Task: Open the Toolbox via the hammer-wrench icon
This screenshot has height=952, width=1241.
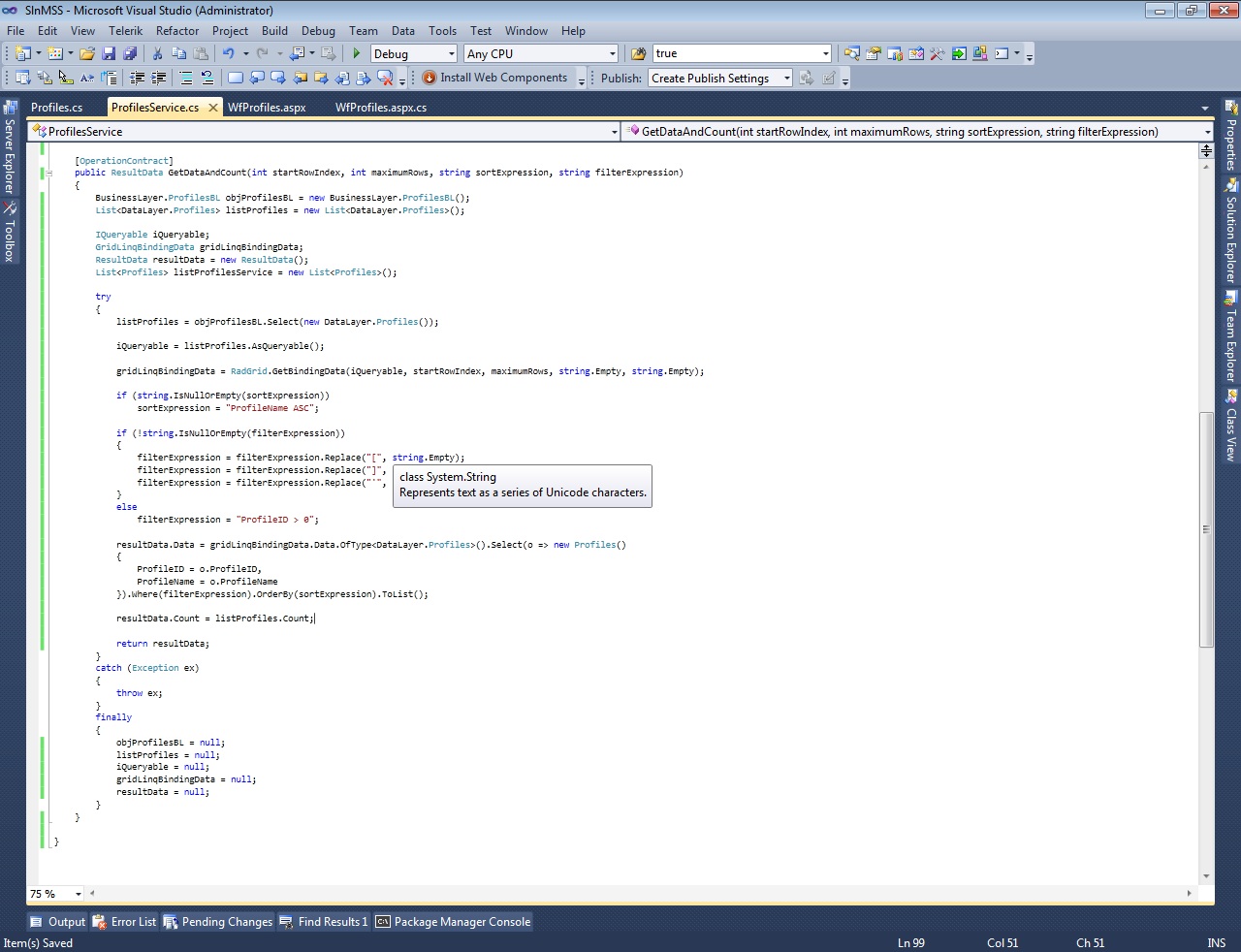Action: (937, 54)
